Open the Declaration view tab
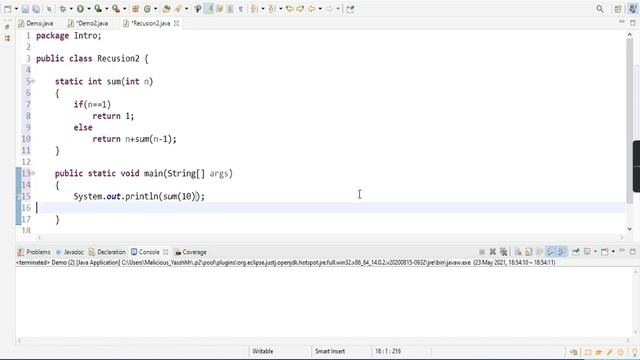Image resolution: width=640 pixels, height=360 pixels. point(107,252)
